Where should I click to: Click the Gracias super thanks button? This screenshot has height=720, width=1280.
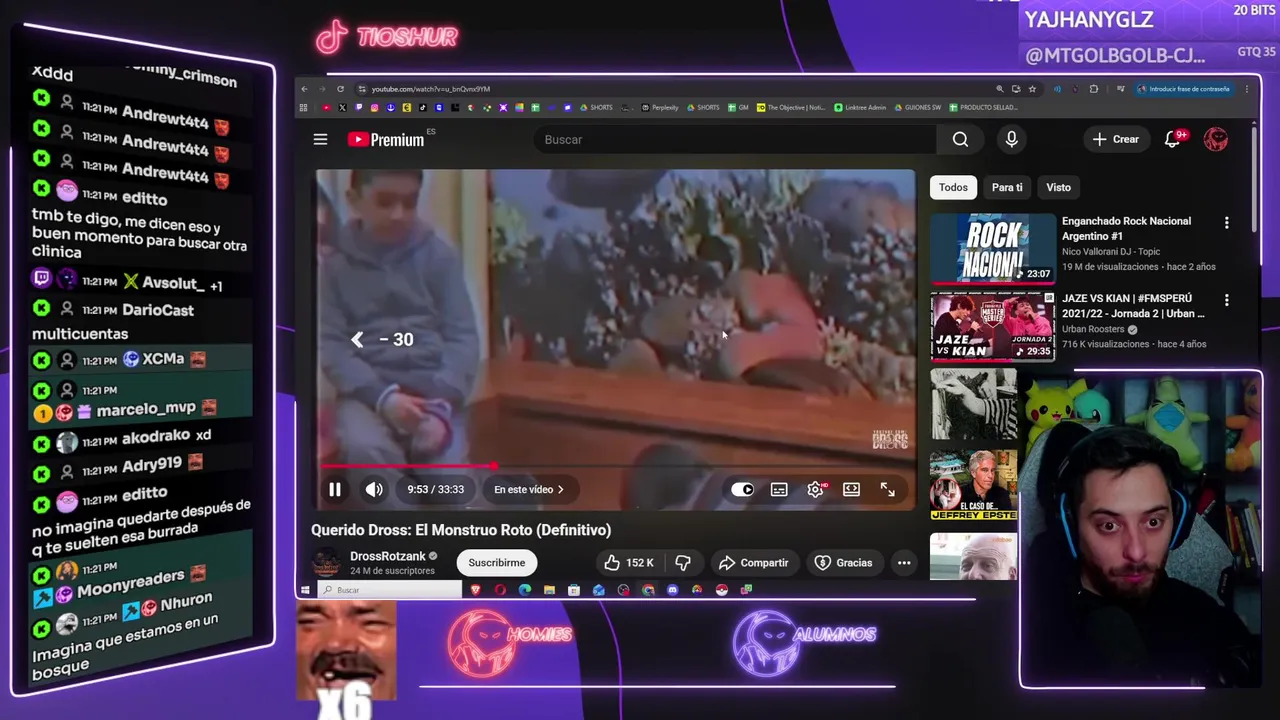pyautogui.click(x=843, y=563)
